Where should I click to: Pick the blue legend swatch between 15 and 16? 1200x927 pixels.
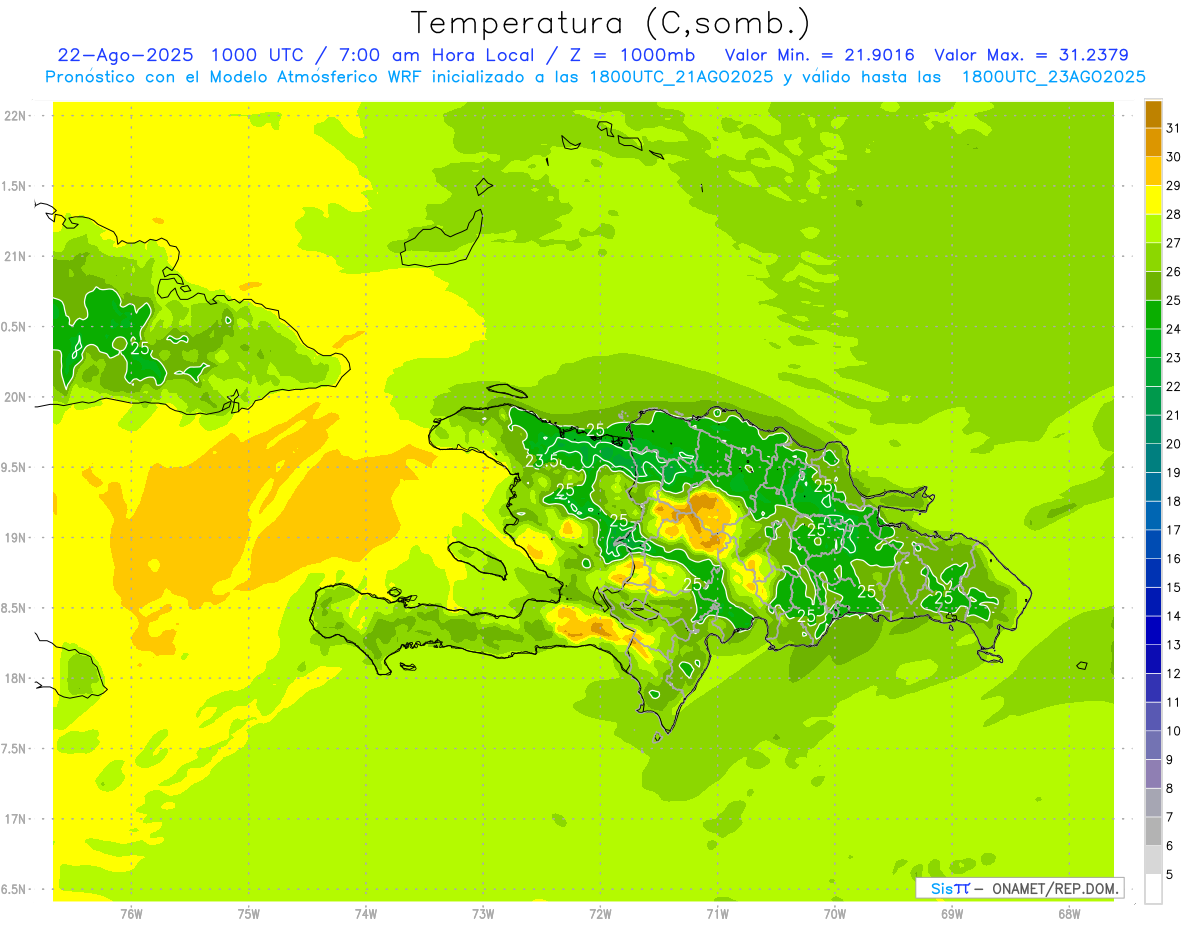point(1153,573)
